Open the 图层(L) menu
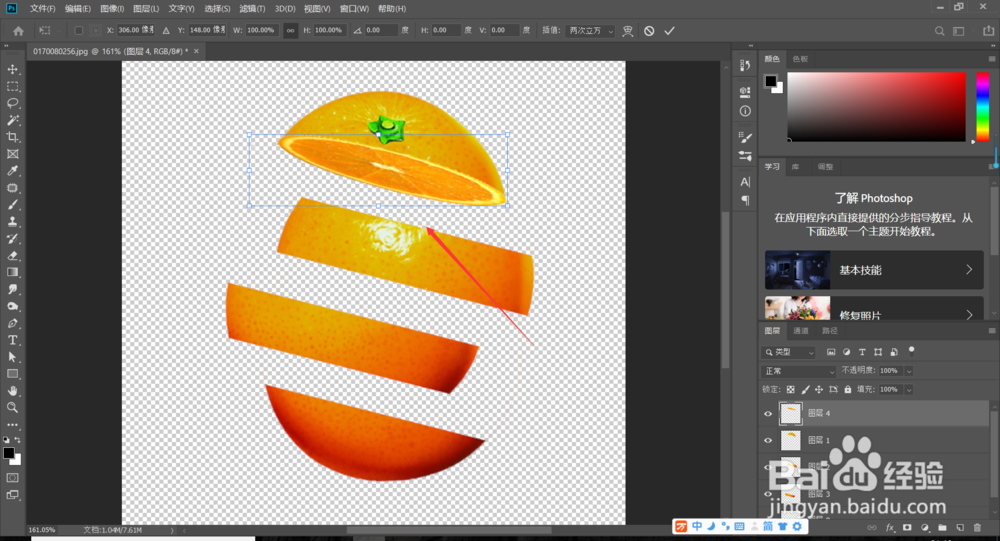1000x541 pixels. pyautogui.click(x=146, y=8)
